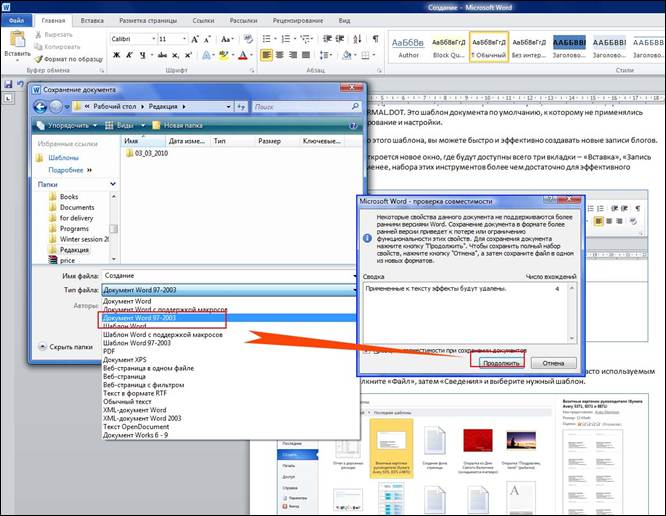This screenshot has width=666, height=516.
Task: Click the Format Painter (Формат по образцу) icon
Action: (39, 59)
